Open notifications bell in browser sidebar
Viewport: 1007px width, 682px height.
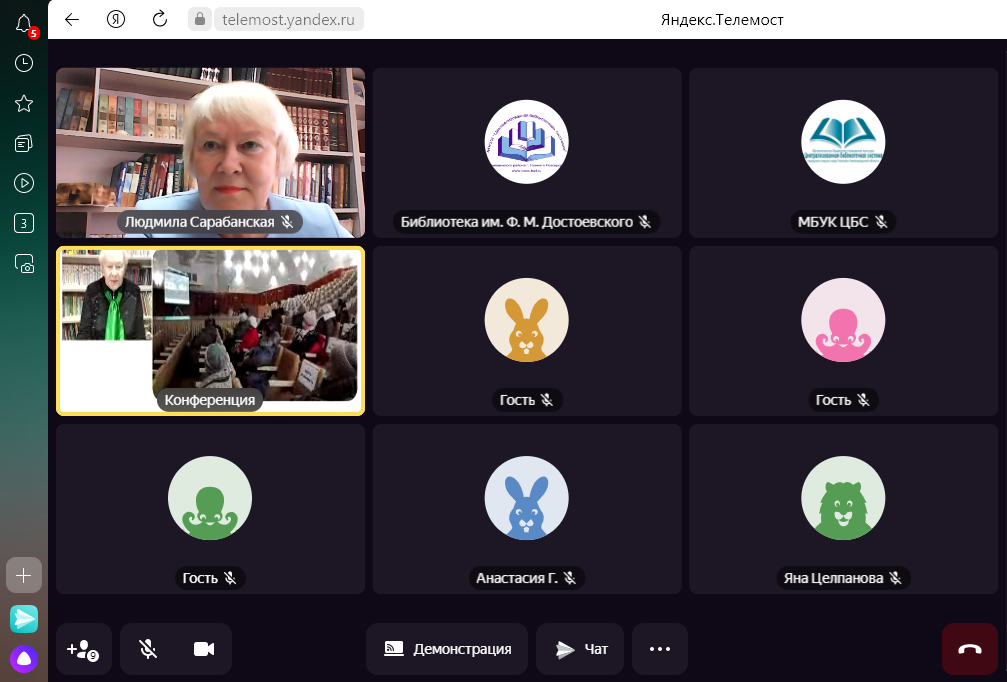click(24, 25)
